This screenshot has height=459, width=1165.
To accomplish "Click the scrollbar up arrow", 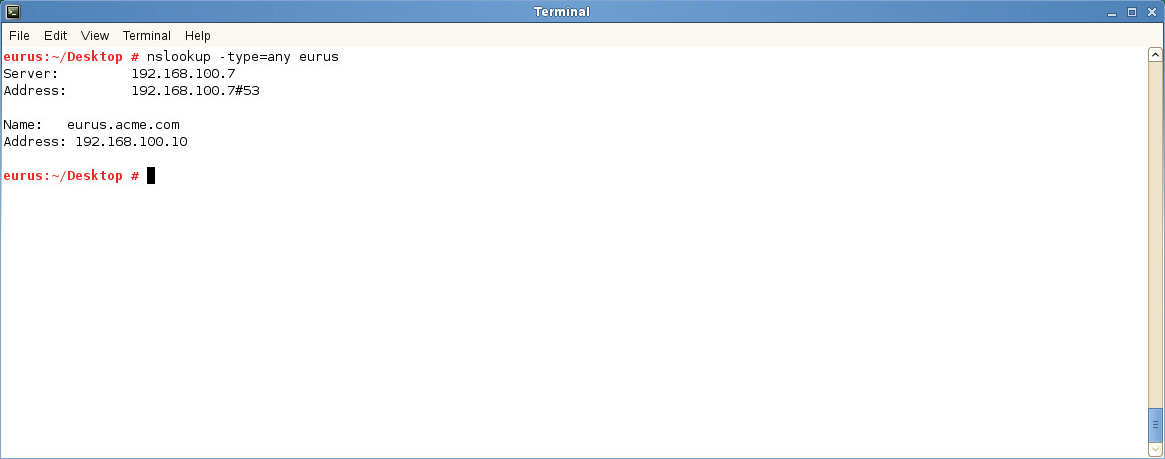I will click(1155, 54).
